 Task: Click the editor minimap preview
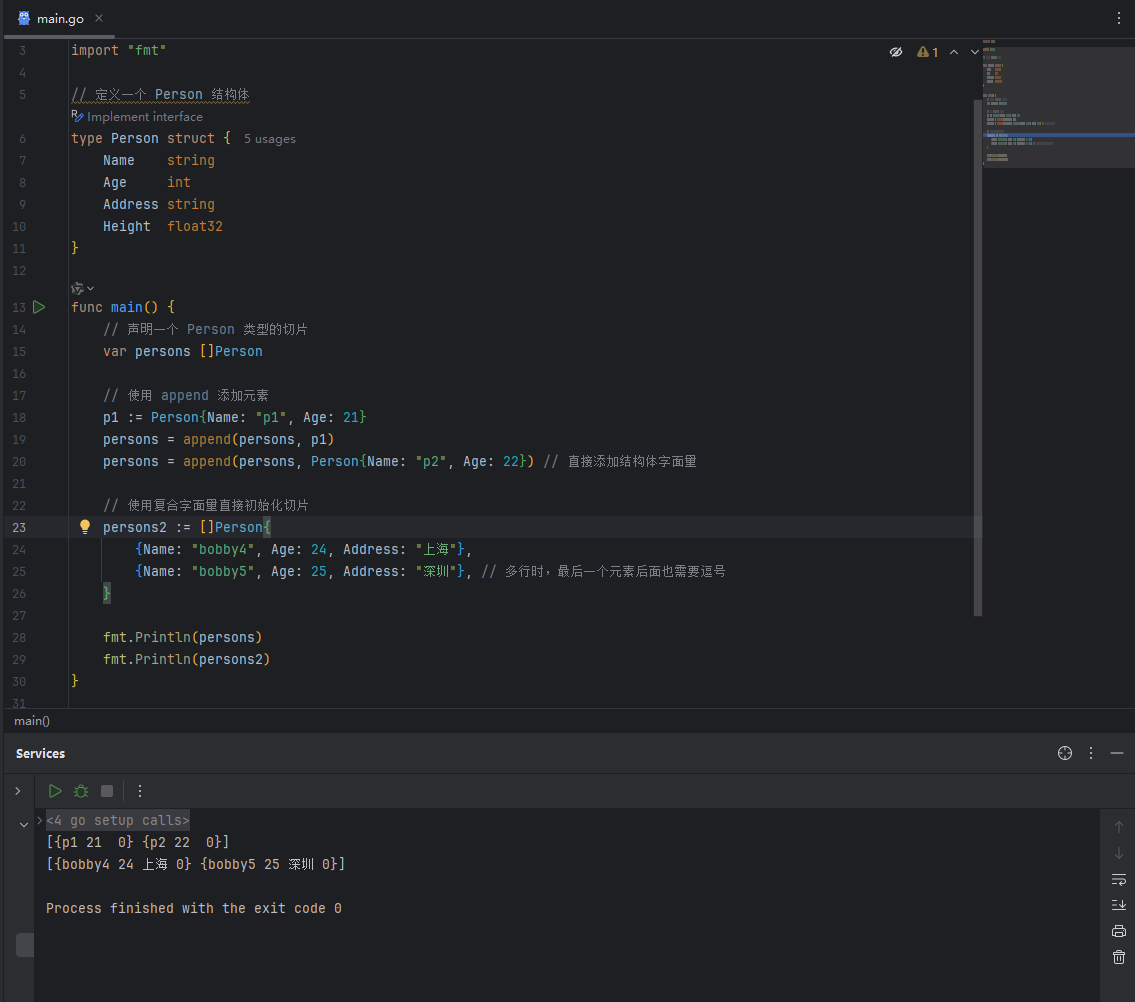[x=1058, y=105]
